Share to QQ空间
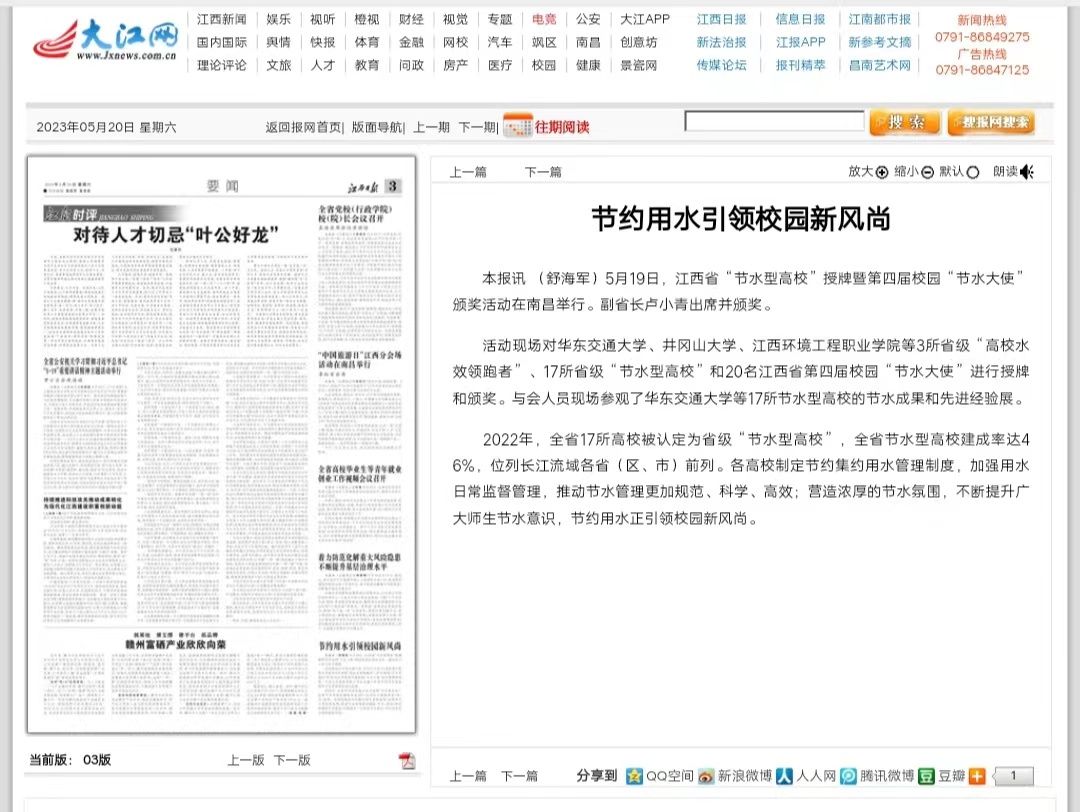This screenshot has width=1080, height=812. (x=660, y=776)
